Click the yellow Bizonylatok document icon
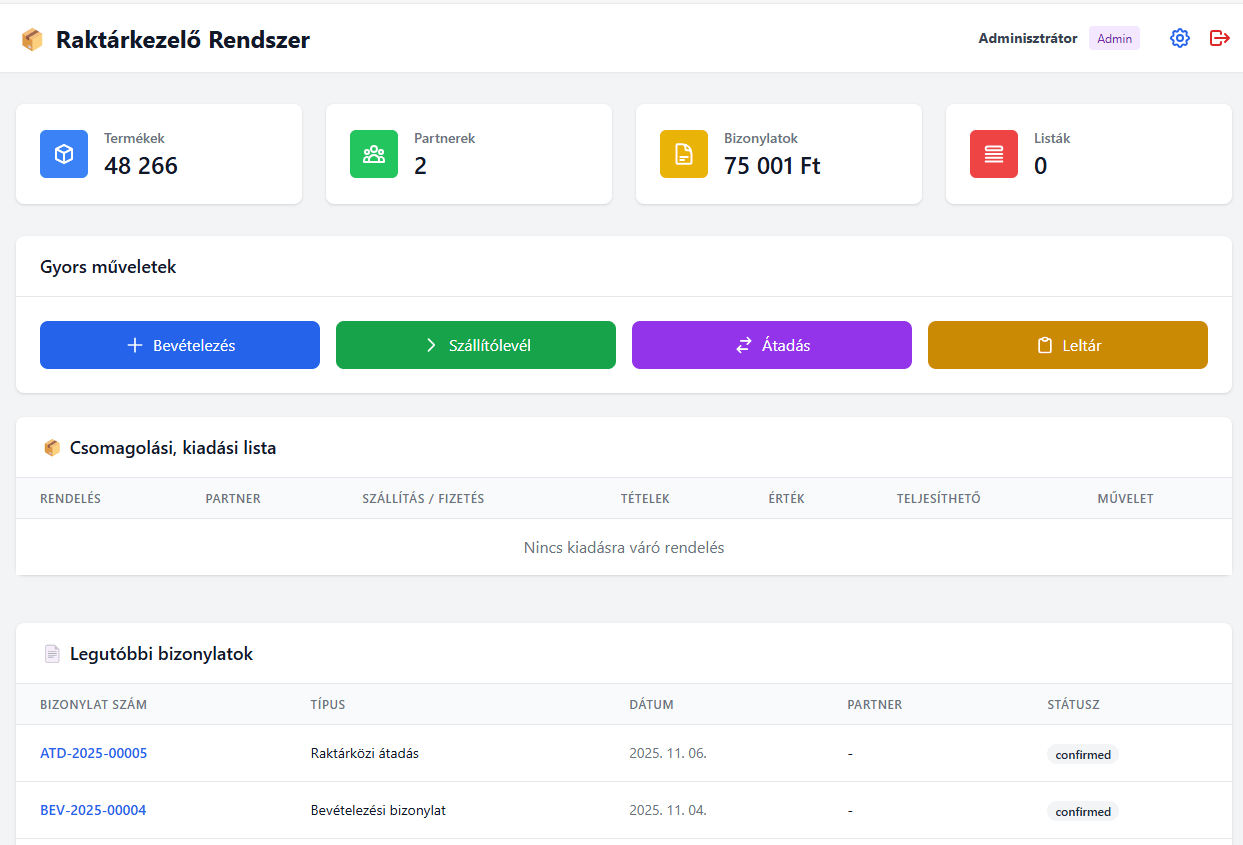The image size is (1243, 845). click(684, 154)
